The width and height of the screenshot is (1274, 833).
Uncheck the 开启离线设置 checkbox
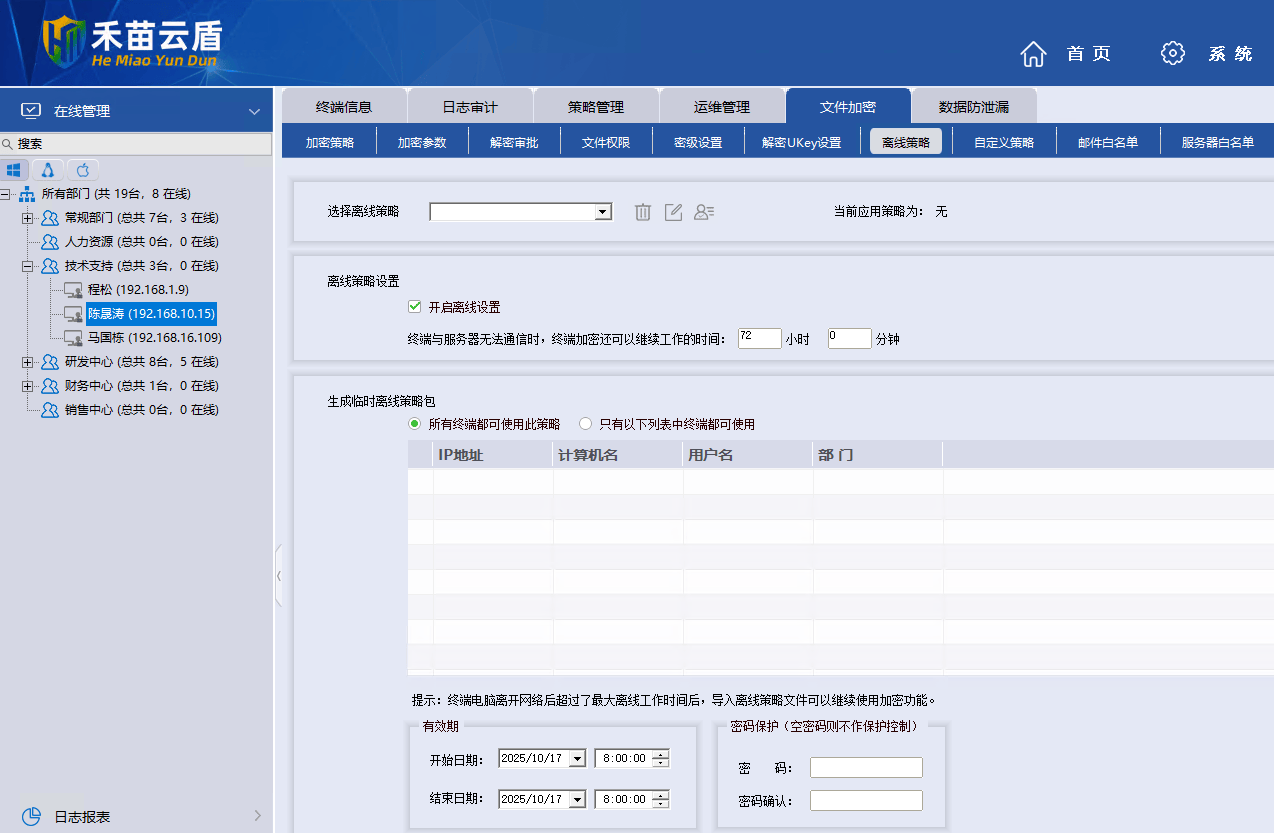(415, 307)
